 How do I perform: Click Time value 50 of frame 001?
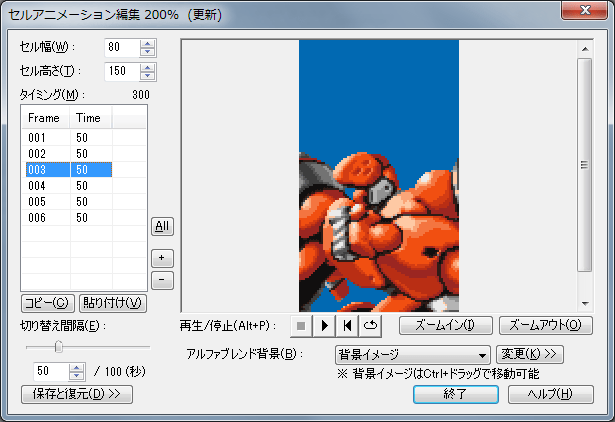click(82, 138)
